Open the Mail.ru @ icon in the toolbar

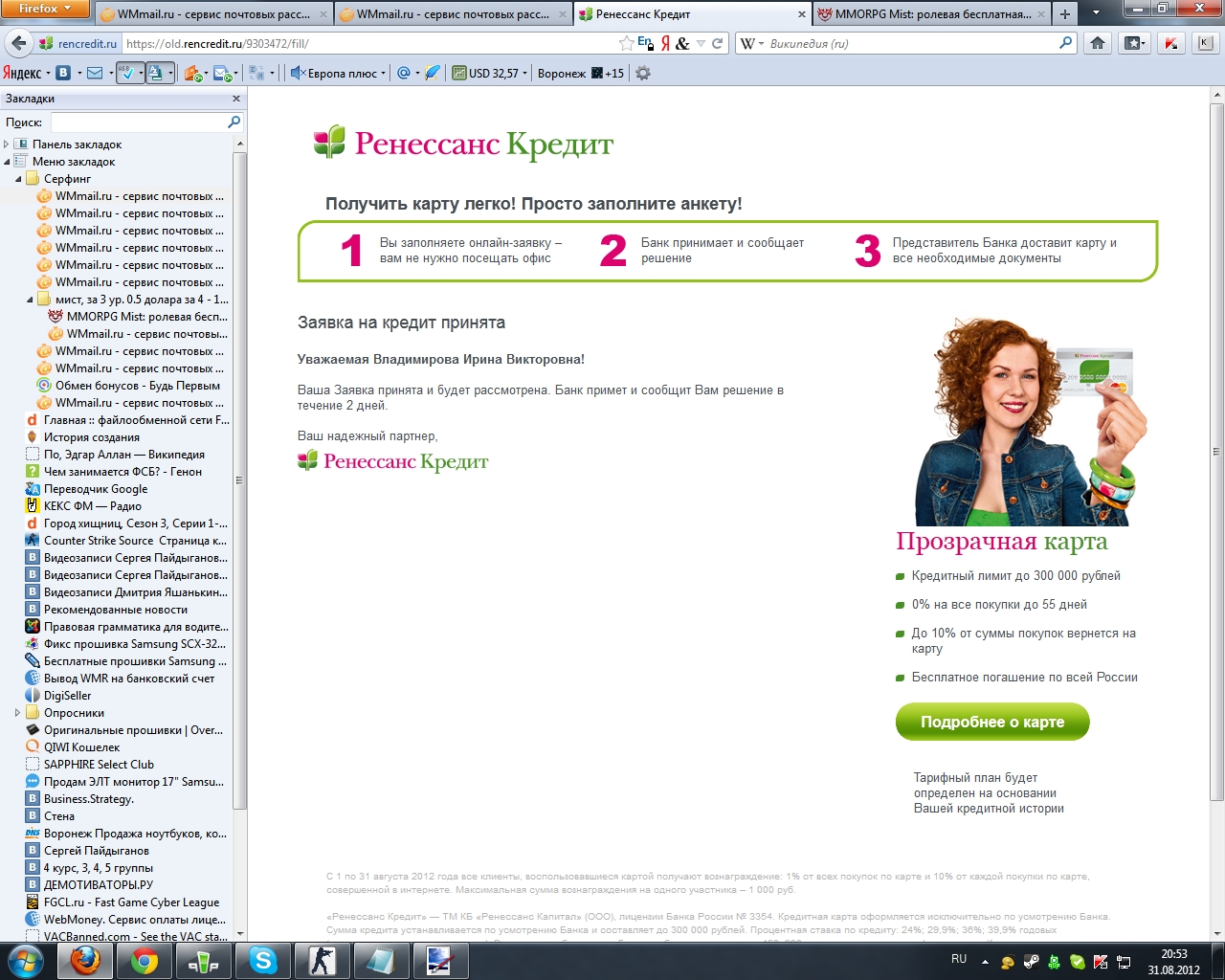[404, 73]
